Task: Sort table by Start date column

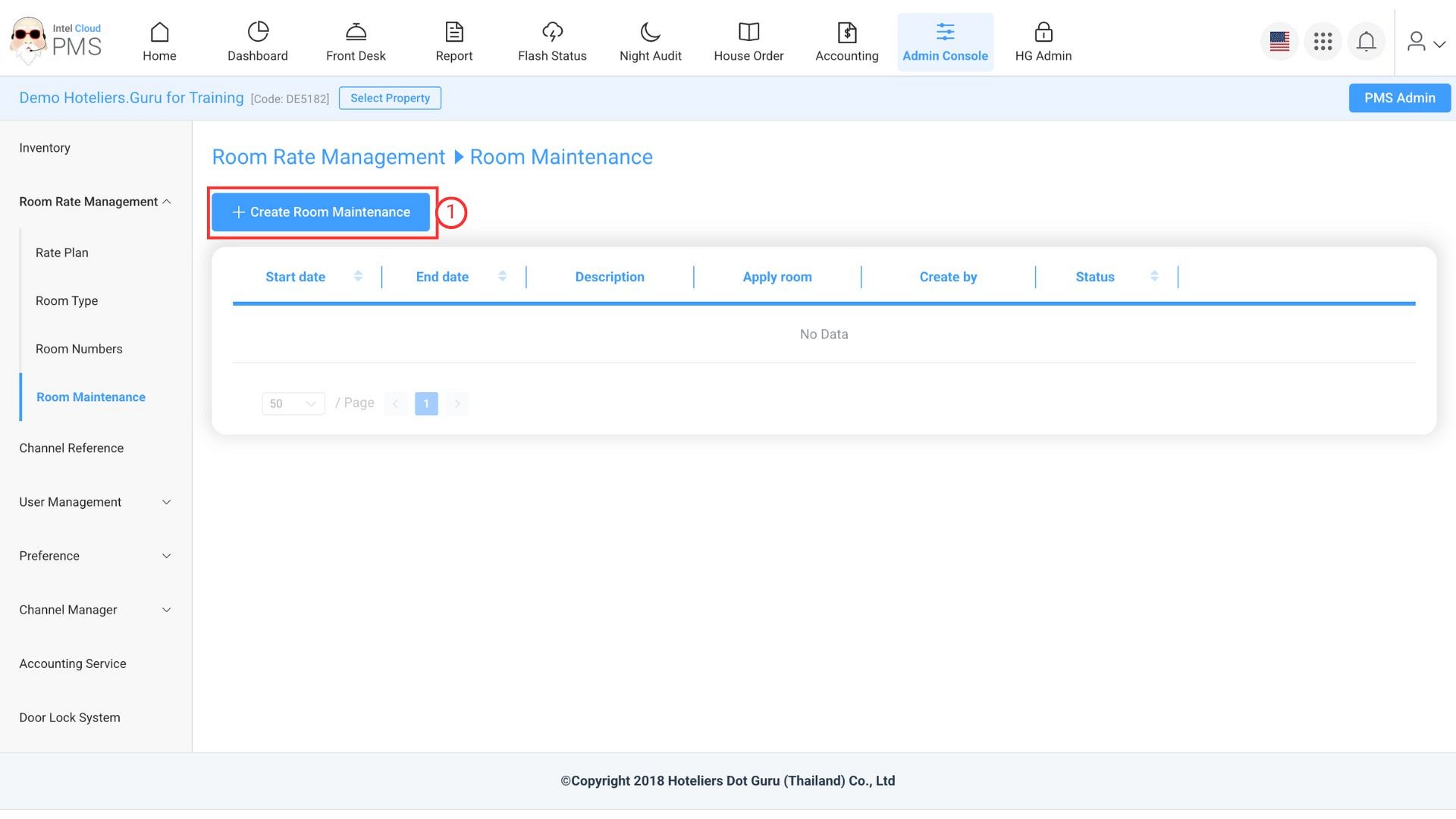Action: pos(358,276)
